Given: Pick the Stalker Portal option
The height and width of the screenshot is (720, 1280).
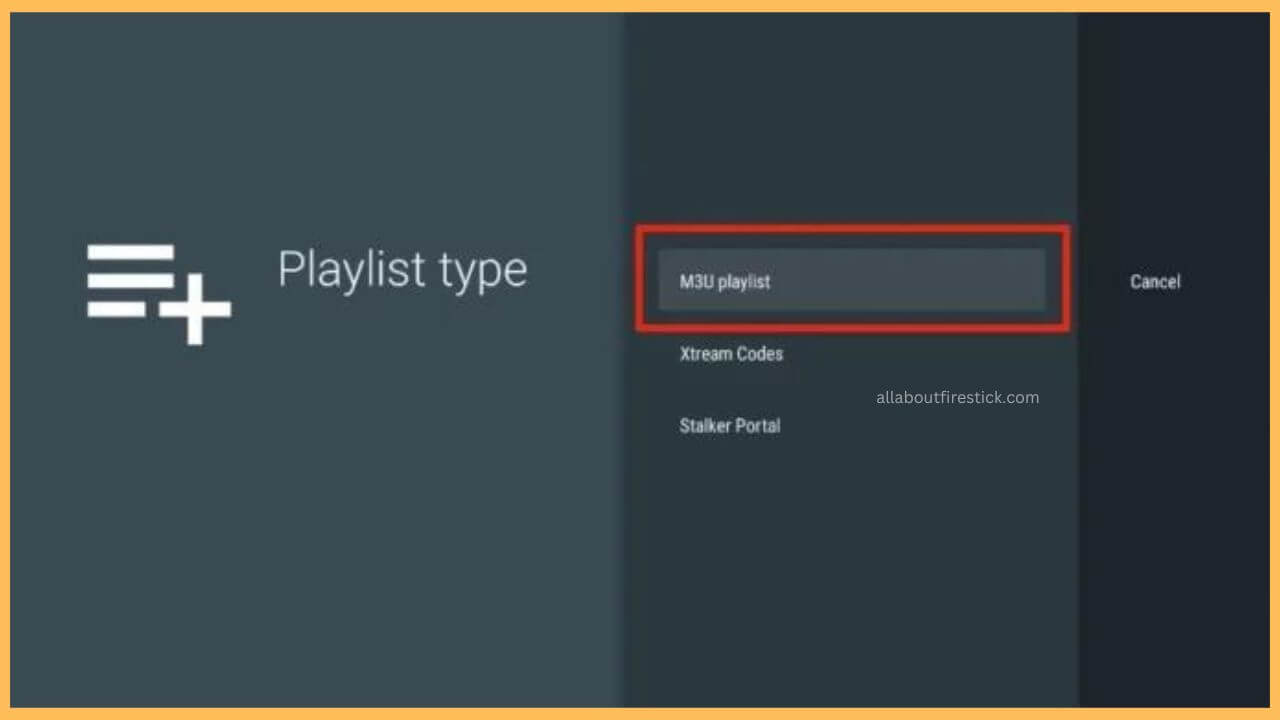Looking at the screenshot, I should (730, 426).
